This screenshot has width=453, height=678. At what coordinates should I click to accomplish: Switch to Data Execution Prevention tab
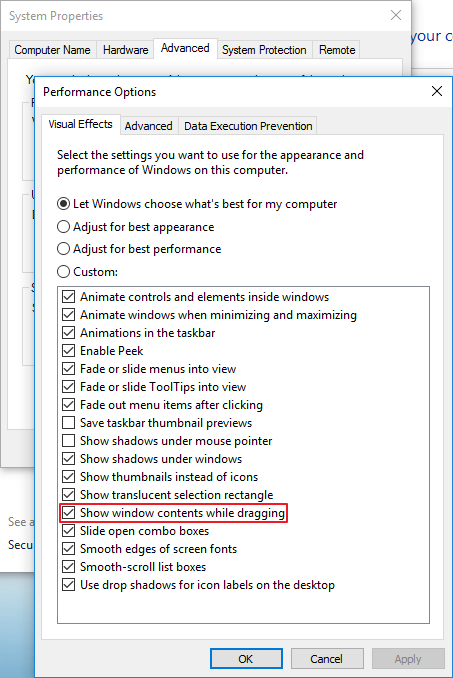point(248,126)
